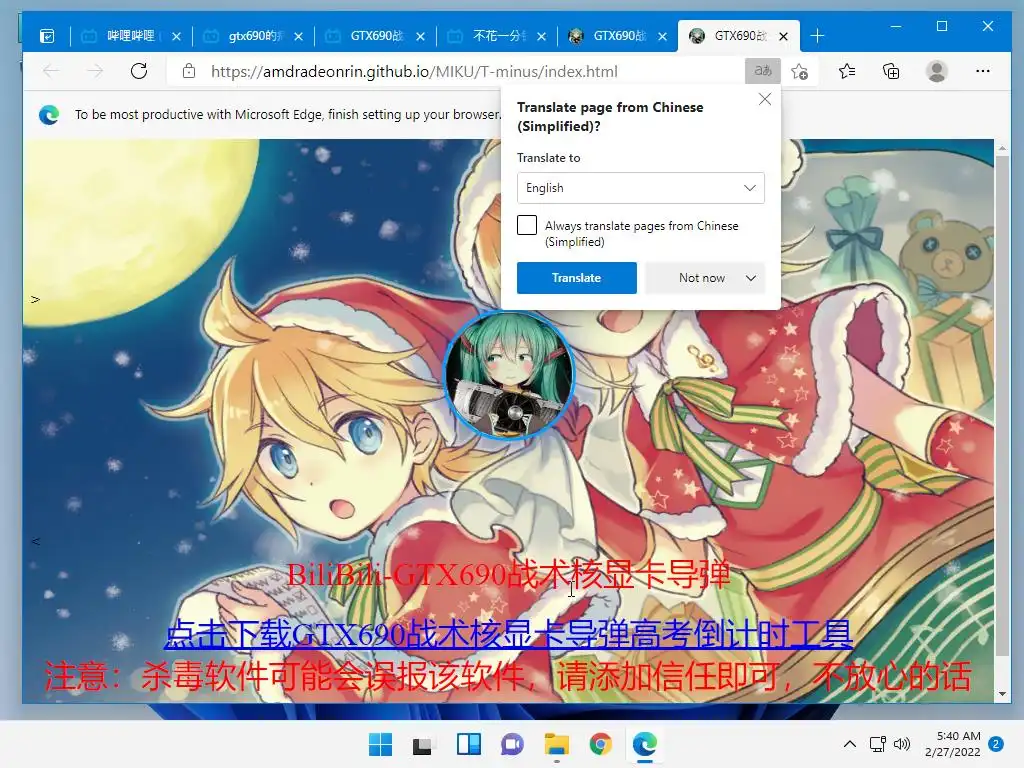Open Chat app from taskbar
This screenshot has height=768, width=1024.
[512, 744]
